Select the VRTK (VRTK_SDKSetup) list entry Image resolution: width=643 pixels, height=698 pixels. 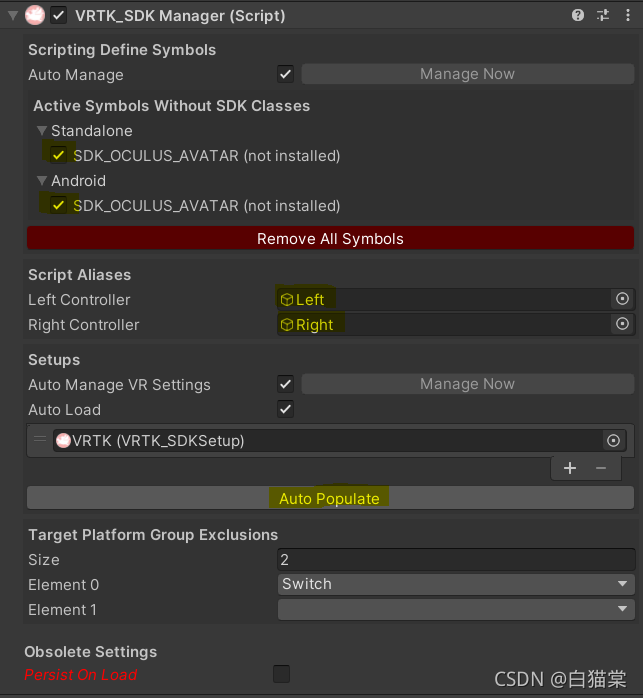tap(339, 441)
